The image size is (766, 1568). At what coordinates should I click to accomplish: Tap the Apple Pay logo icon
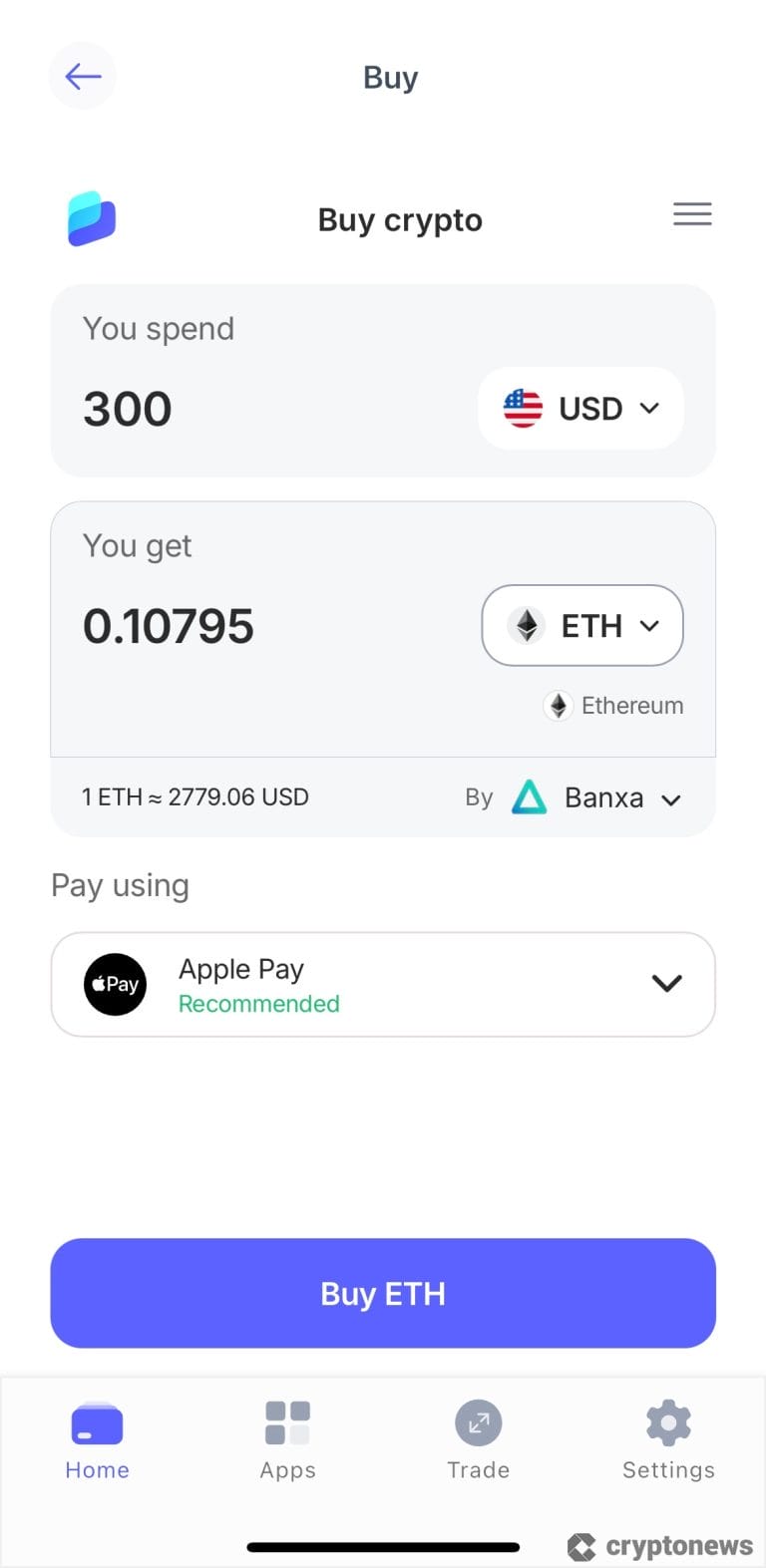(115, 985)
